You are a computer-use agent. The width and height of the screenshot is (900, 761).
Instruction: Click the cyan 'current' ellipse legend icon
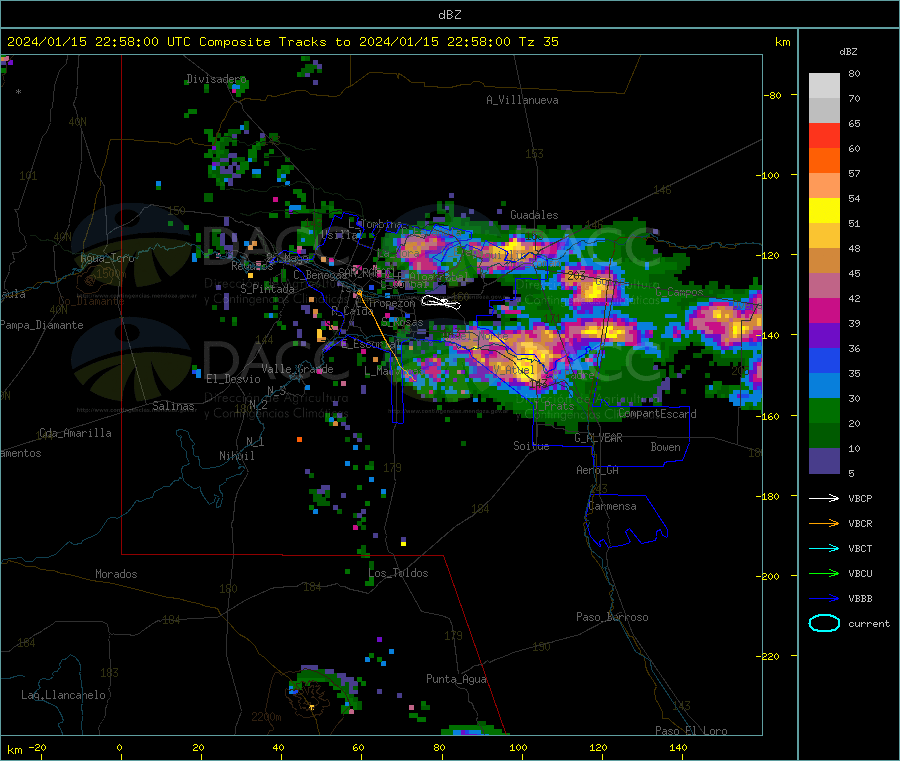(x=824, y=623)
